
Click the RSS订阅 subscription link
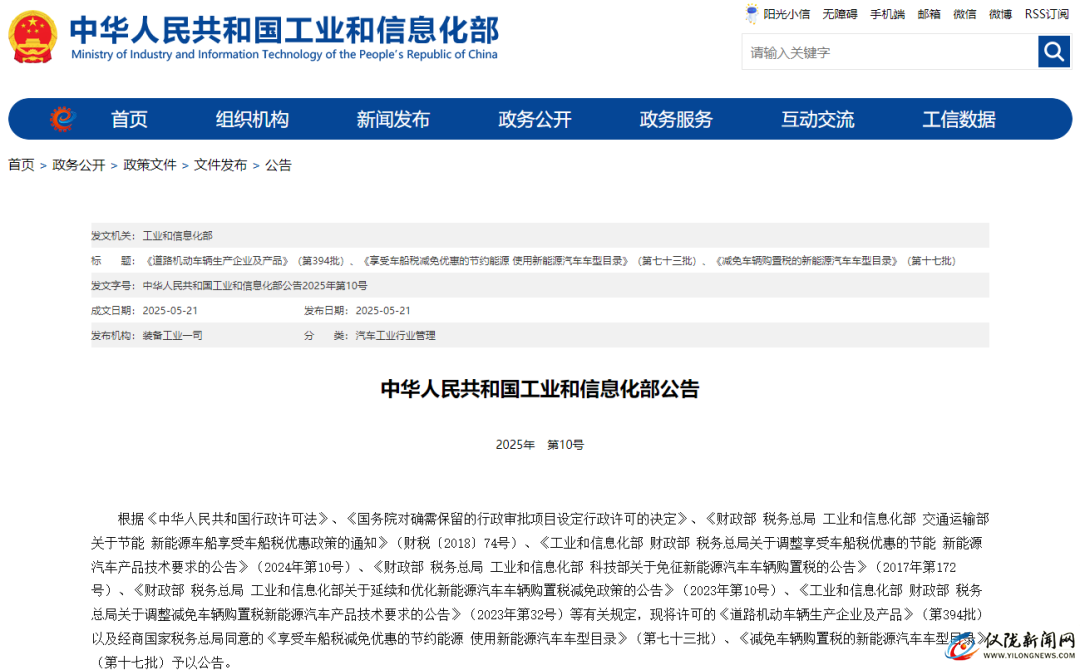[x=1047, y=14]
